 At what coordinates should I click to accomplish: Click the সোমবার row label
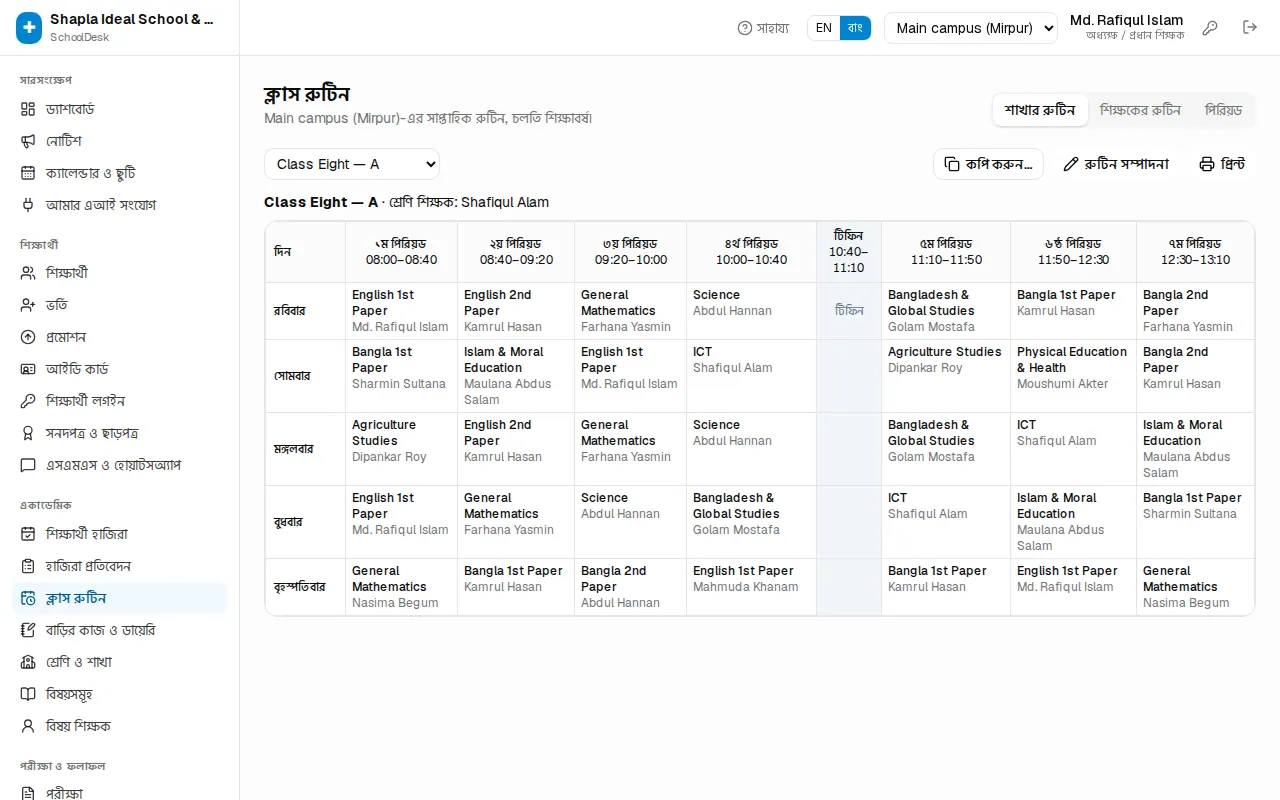[292, 376]
